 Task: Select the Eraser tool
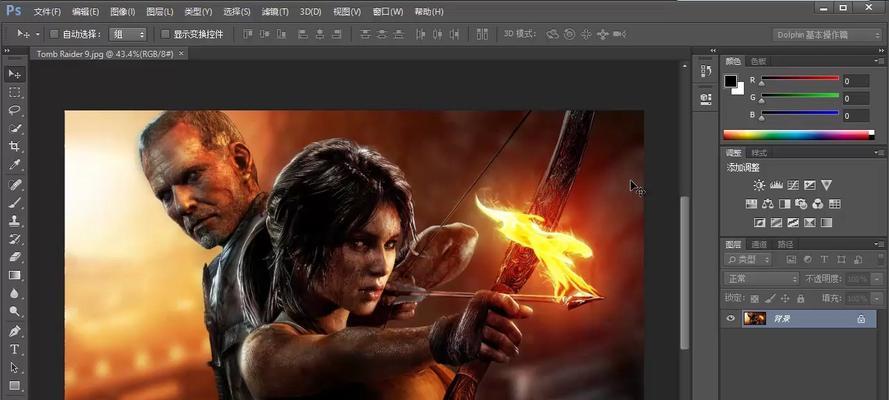(x=15, y=257)
